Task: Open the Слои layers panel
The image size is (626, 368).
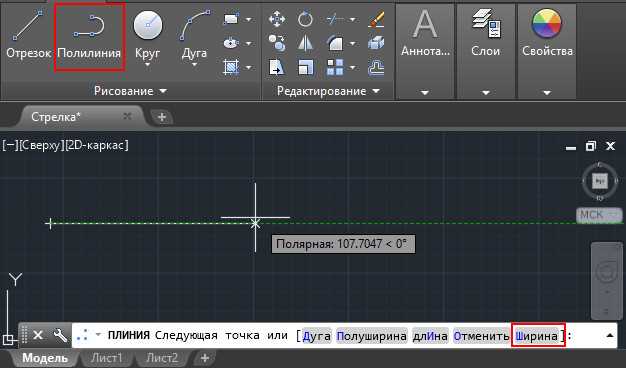Action: (486, 34)
